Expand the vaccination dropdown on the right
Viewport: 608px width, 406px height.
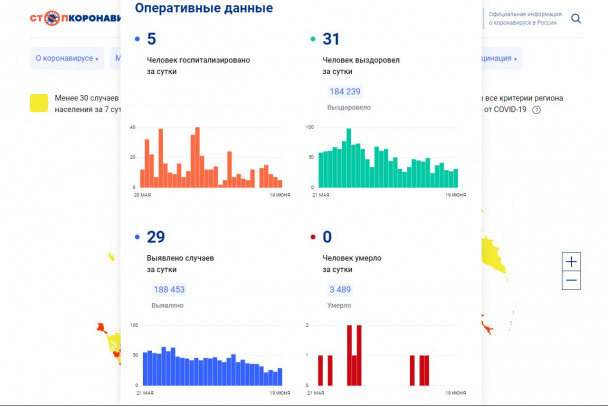point(500,58)
